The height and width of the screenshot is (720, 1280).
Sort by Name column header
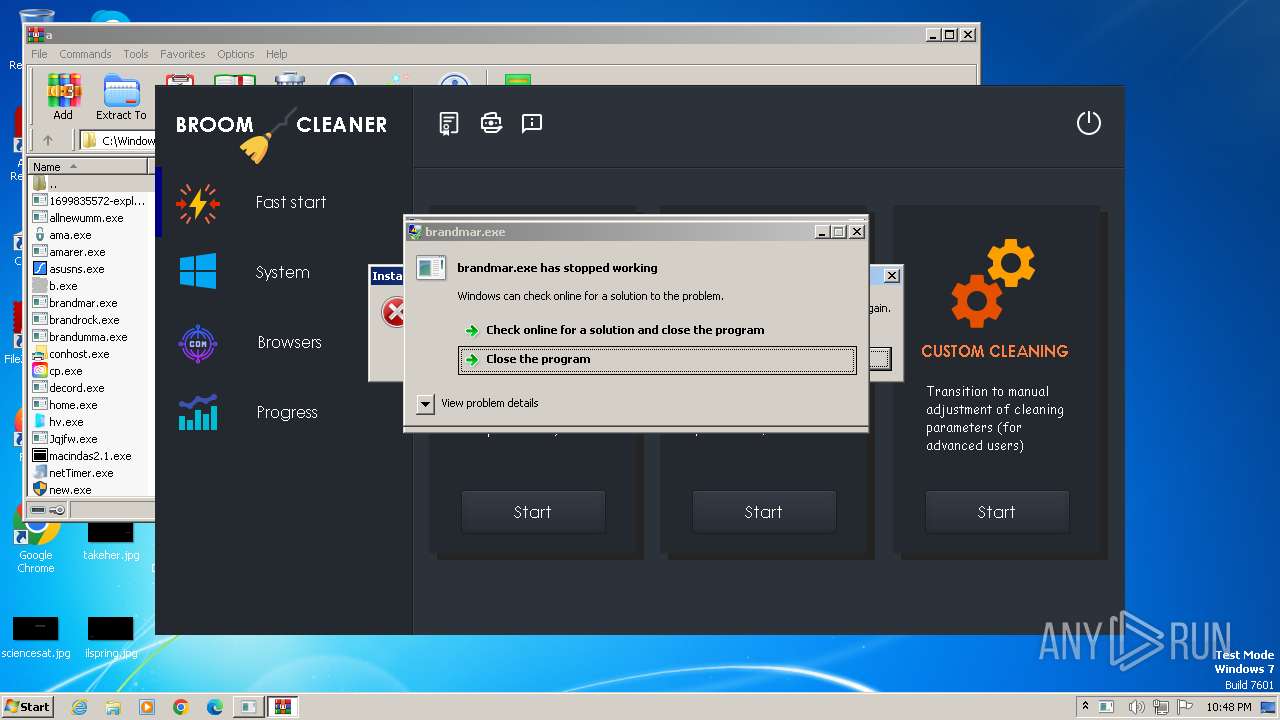(x=89, y=167)
